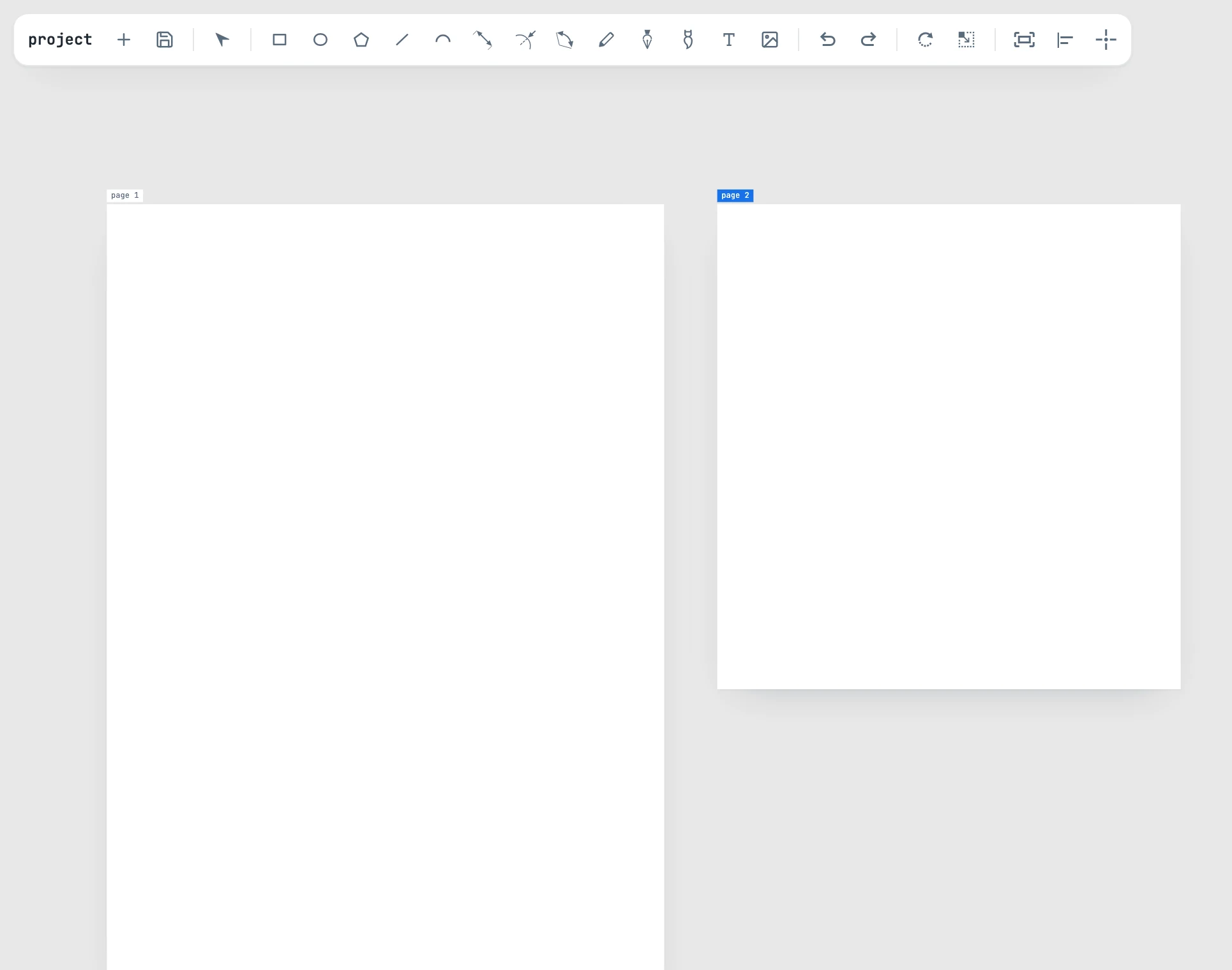Image resolution: width=1232 pixels, height=970 pixels.
Task: Select the polyline connector tool
Action: 483,40
